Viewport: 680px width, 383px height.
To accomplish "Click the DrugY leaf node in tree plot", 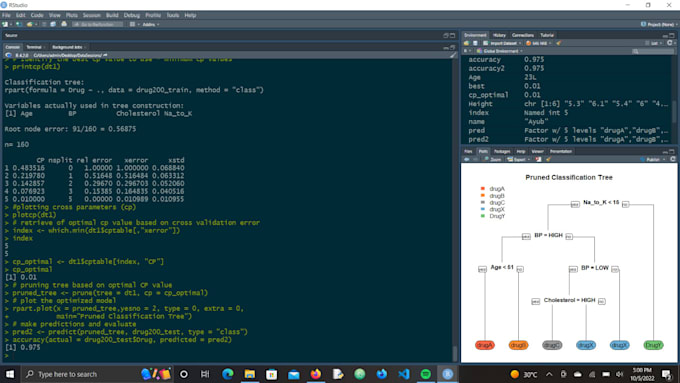I will 653,345.
